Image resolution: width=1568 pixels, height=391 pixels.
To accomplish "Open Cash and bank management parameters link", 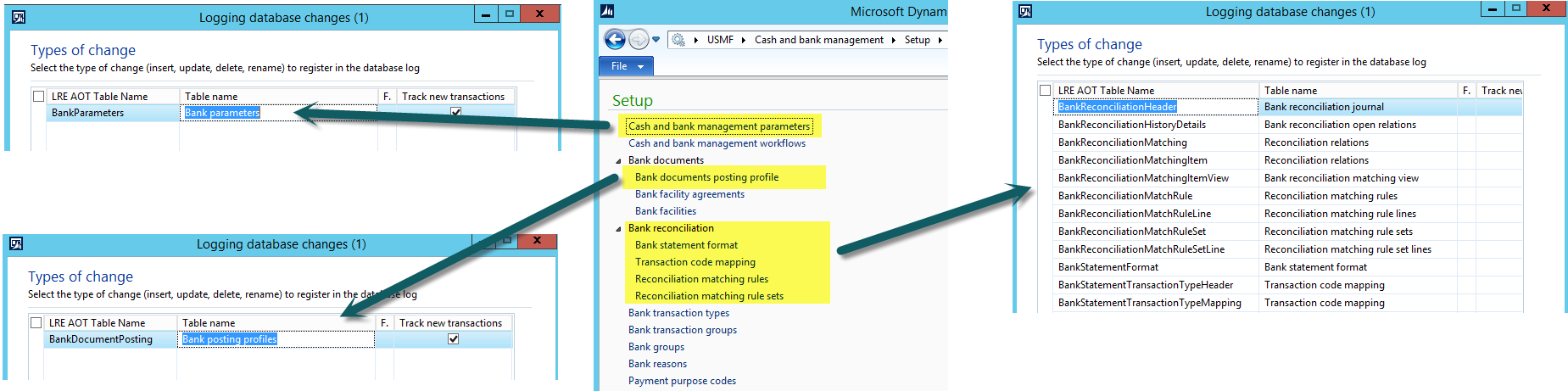I will click(x=718, y=126).
